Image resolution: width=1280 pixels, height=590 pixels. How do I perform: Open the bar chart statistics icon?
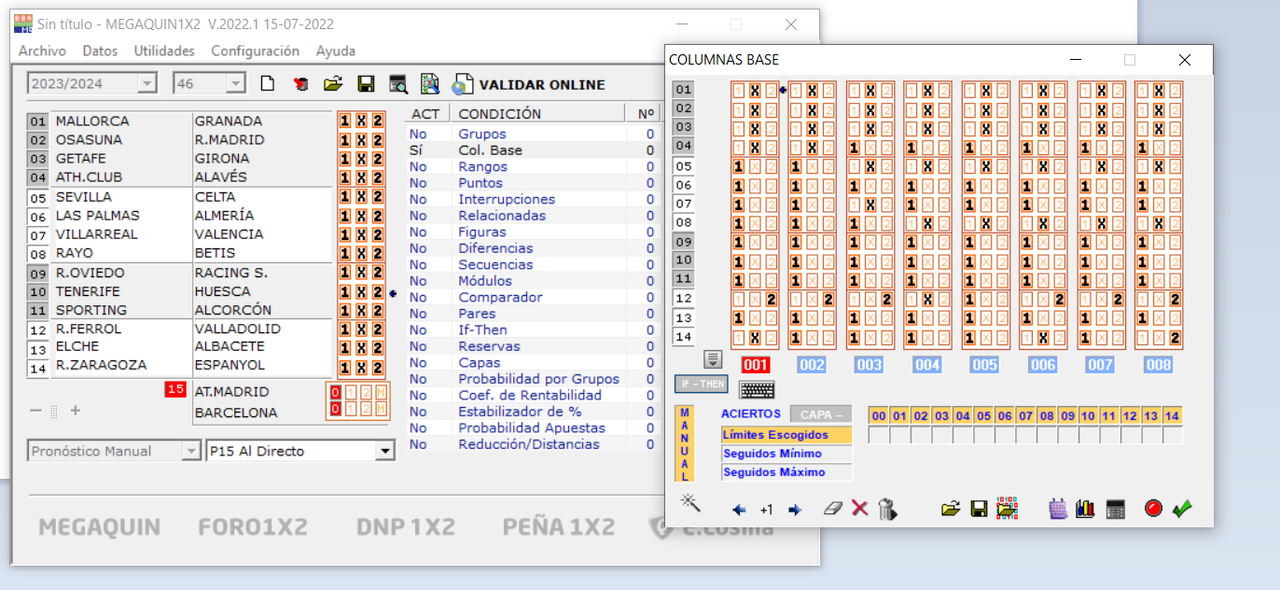pos(1085,509)
